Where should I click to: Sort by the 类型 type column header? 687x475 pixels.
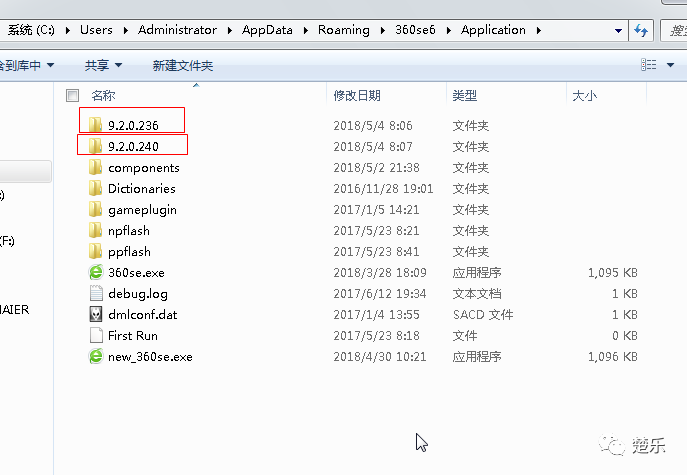click(464, 95)
